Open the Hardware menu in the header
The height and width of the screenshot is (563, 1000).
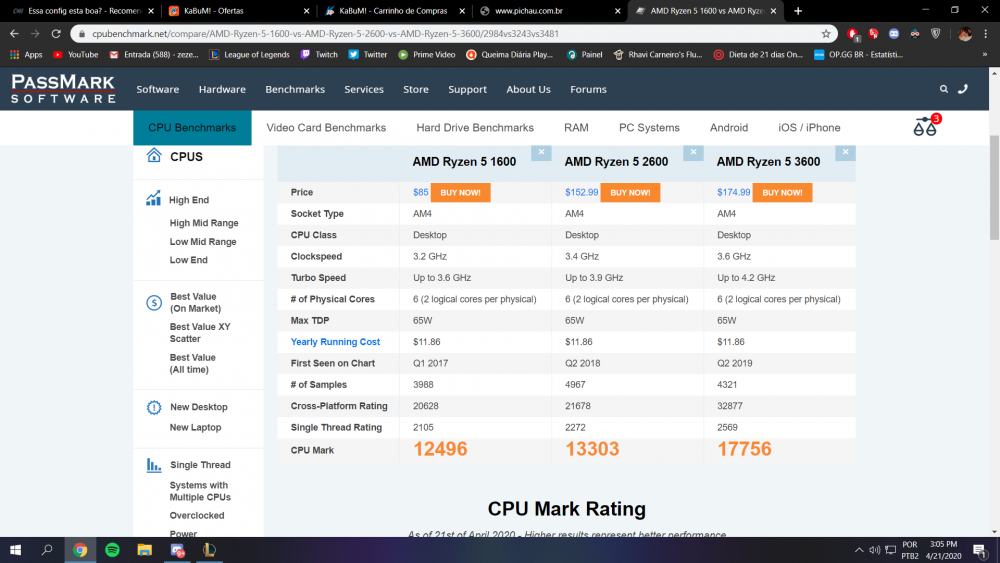tap(222, 89)
